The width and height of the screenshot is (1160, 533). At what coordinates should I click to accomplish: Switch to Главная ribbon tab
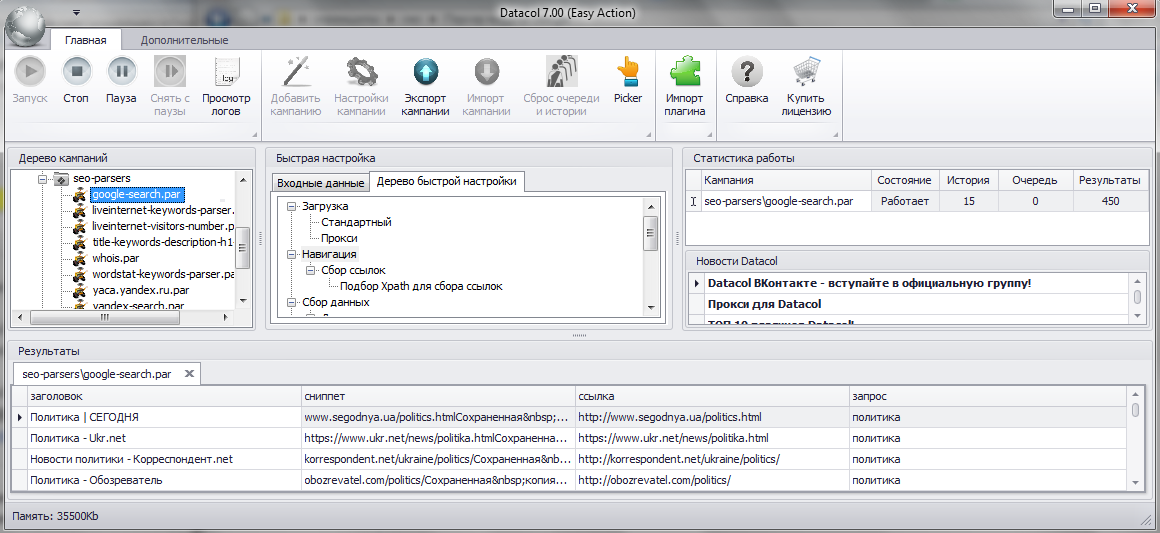point(85,40)
